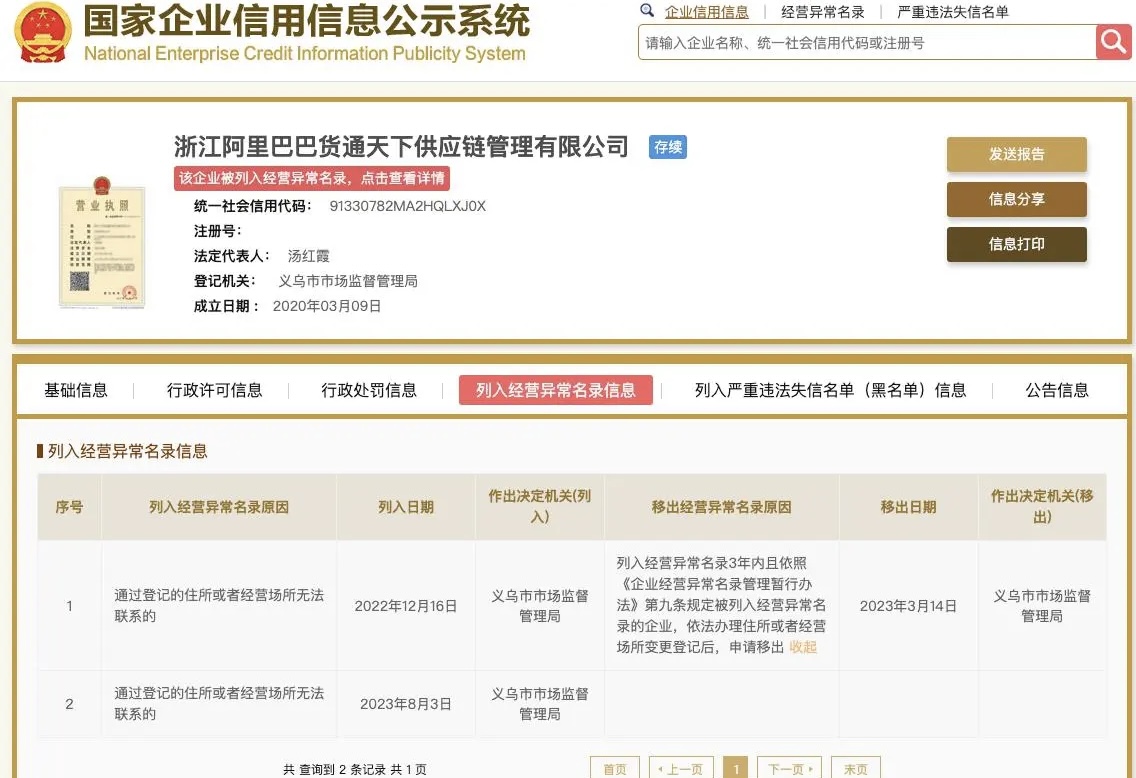Click the company name 浙江阿里巴巴货通天下供应链管理有限公司
Viewport: 1136px width, 778px height.
401,146
